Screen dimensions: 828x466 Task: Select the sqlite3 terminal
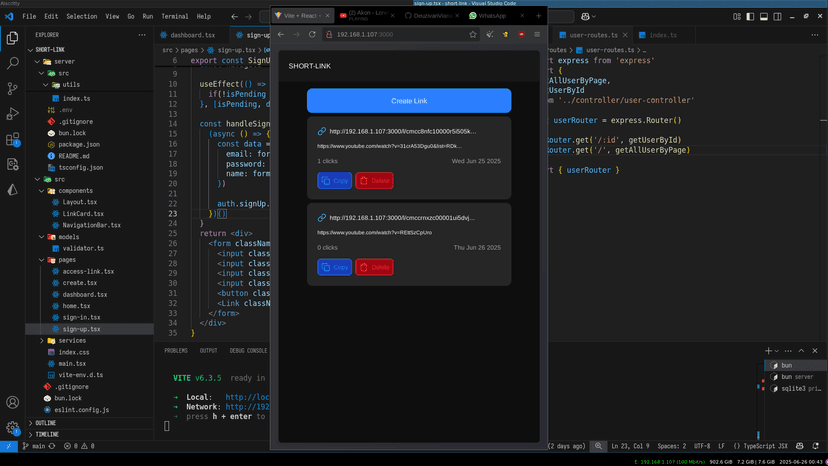coord(796,388)
